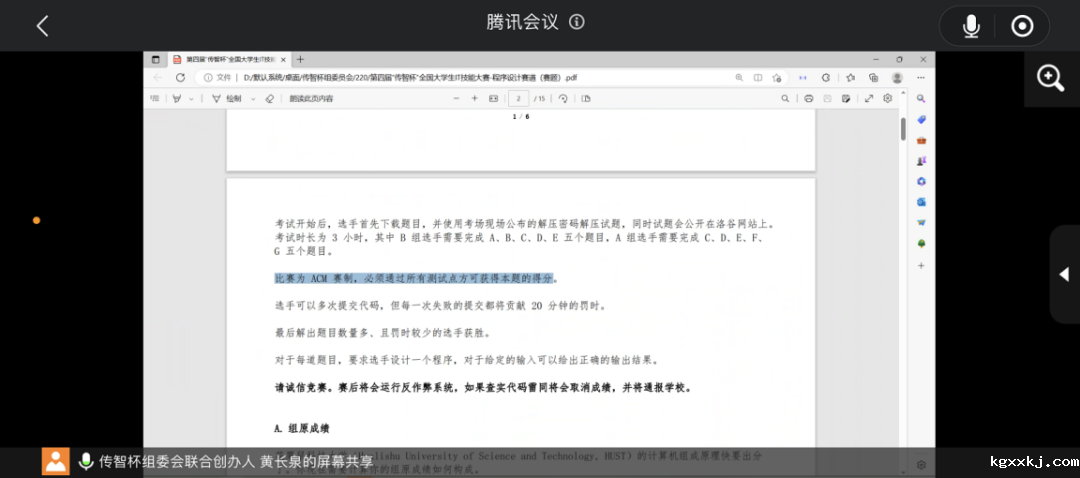Close the PDF browser tab

coord(283,59)
